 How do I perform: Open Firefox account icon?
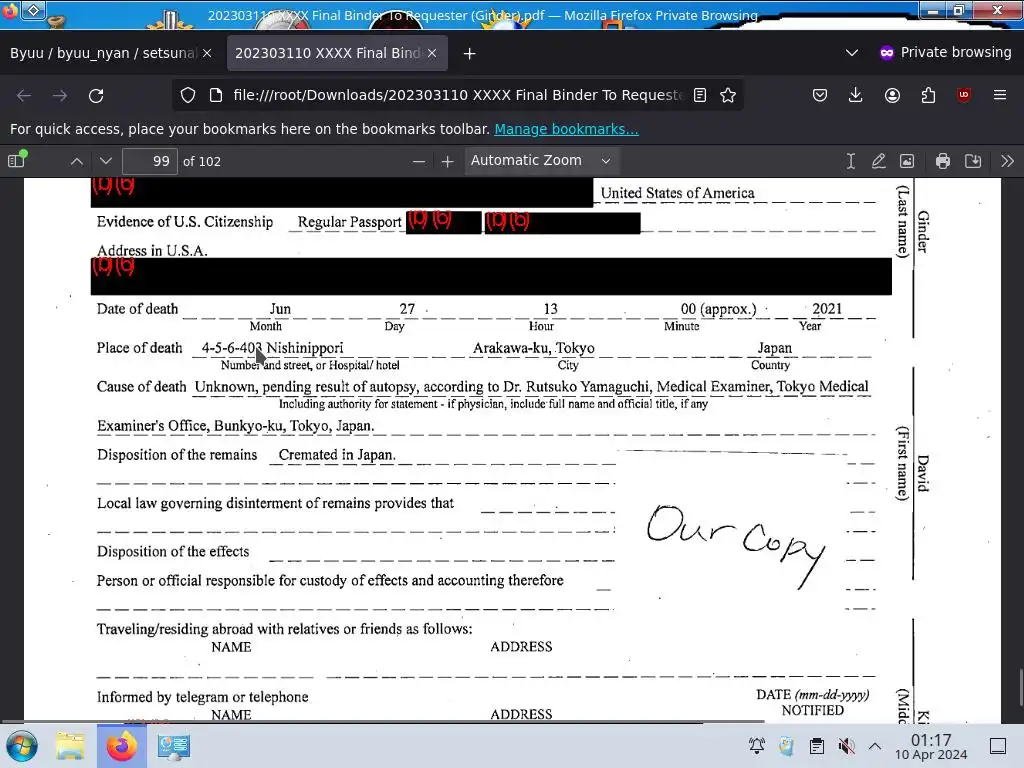tap(892, 95)
